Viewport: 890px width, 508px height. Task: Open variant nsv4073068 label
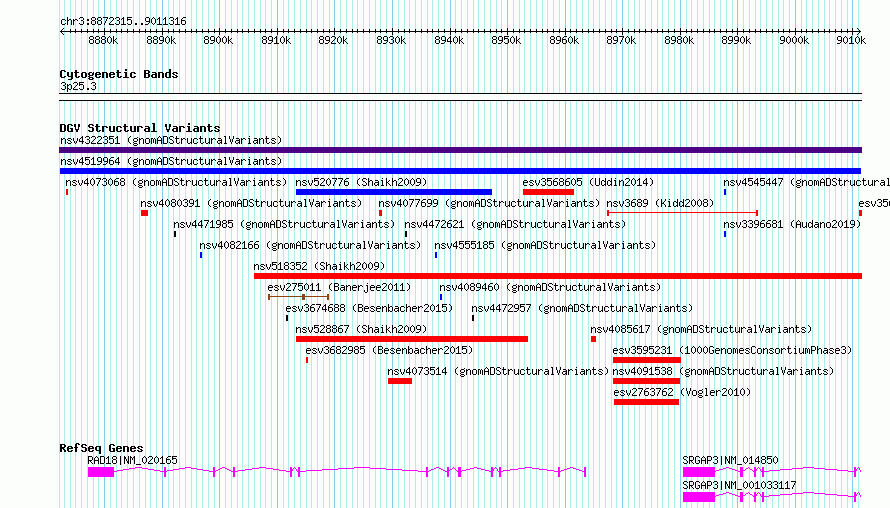(x=176, y=182)
